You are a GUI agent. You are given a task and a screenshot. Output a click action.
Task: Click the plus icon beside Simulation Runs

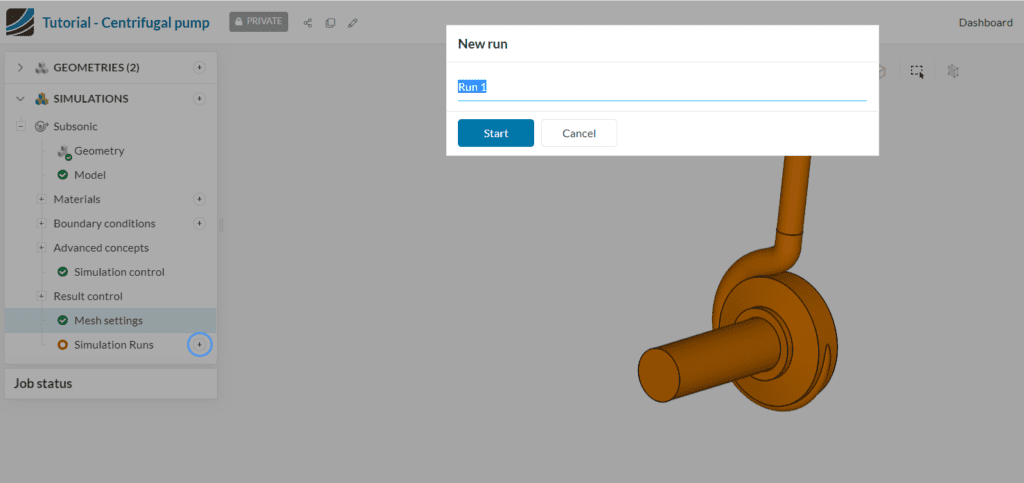[x=200, y=345]
